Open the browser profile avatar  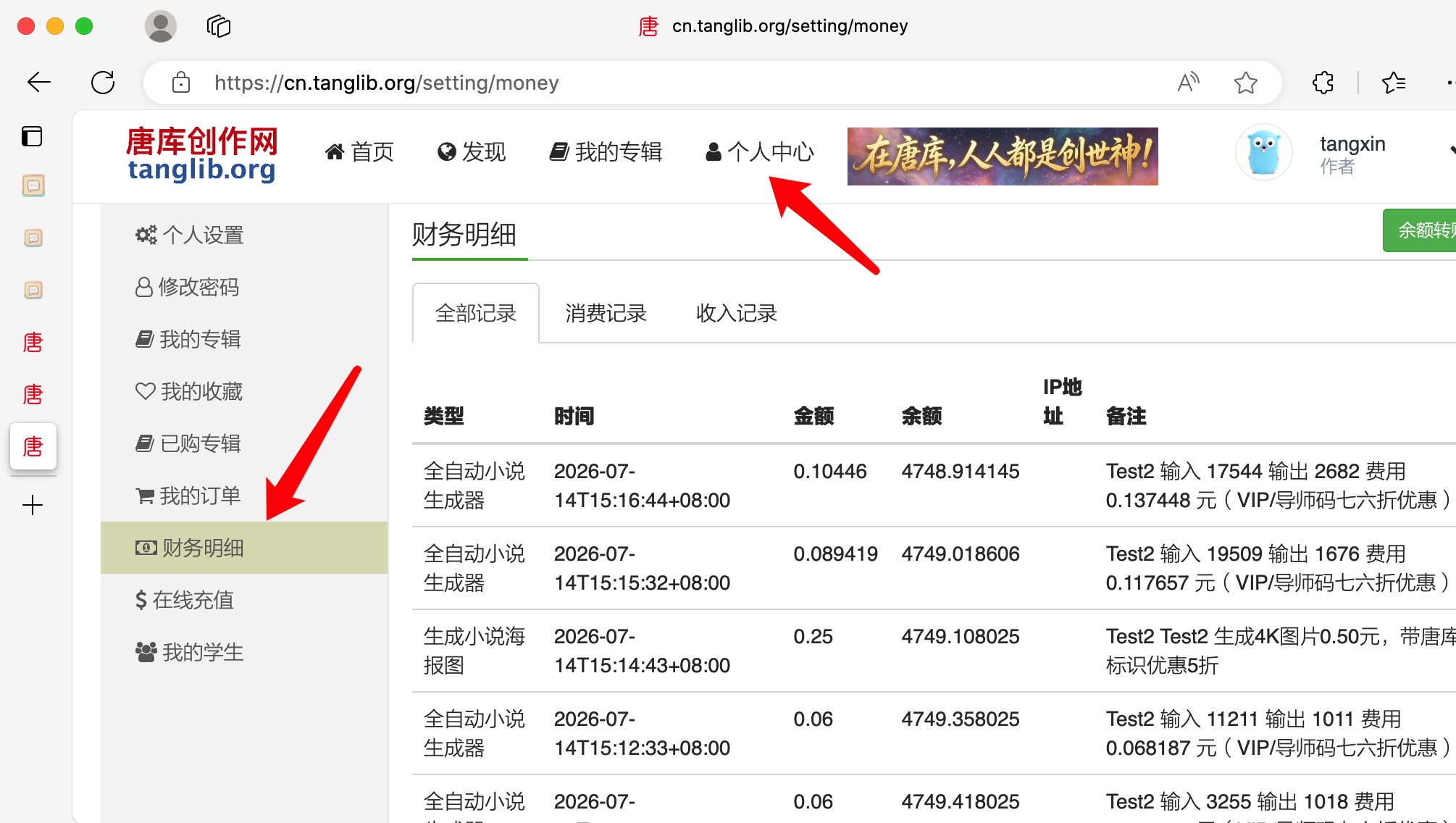[x=160, y=27]
